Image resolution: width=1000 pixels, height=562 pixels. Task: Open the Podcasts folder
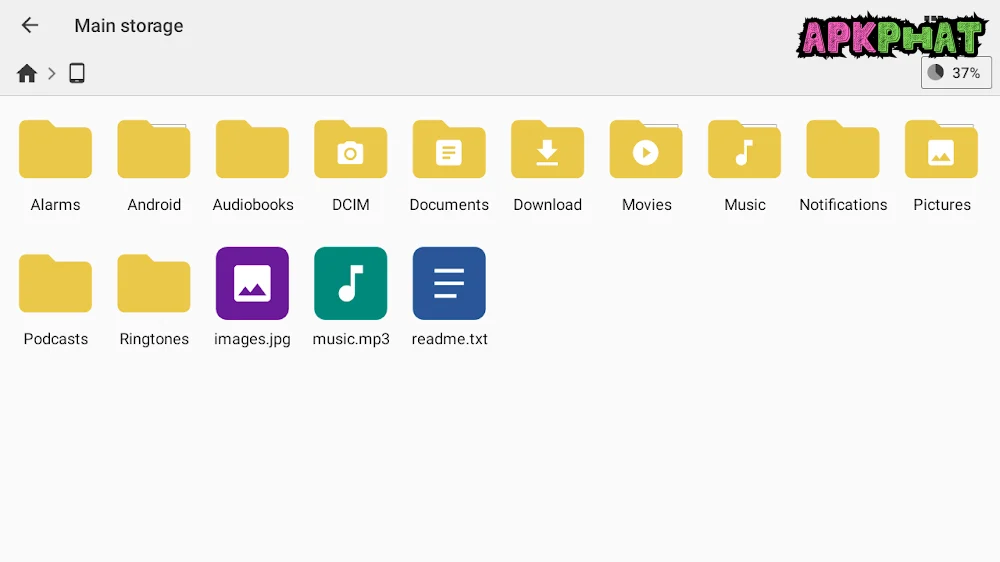[55, 285]
